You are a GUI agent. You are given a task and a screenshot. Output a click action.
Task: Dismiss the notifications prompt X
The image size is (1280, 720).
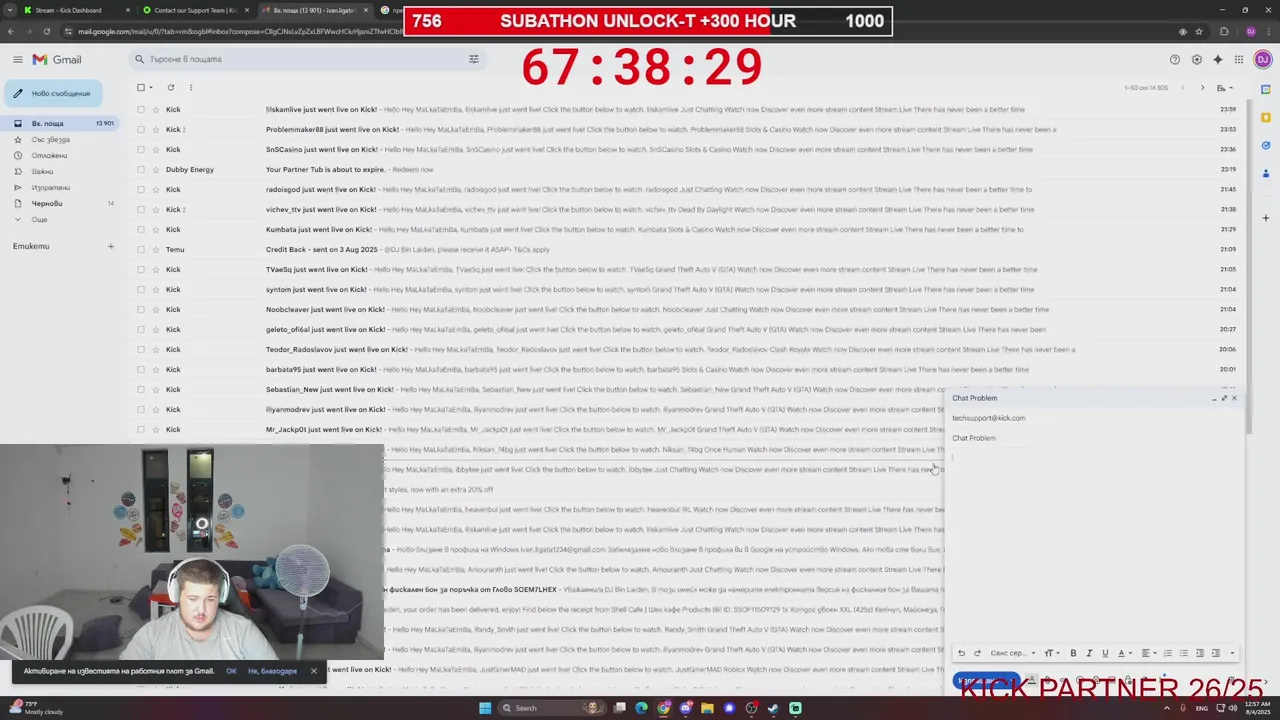(313, 671)
